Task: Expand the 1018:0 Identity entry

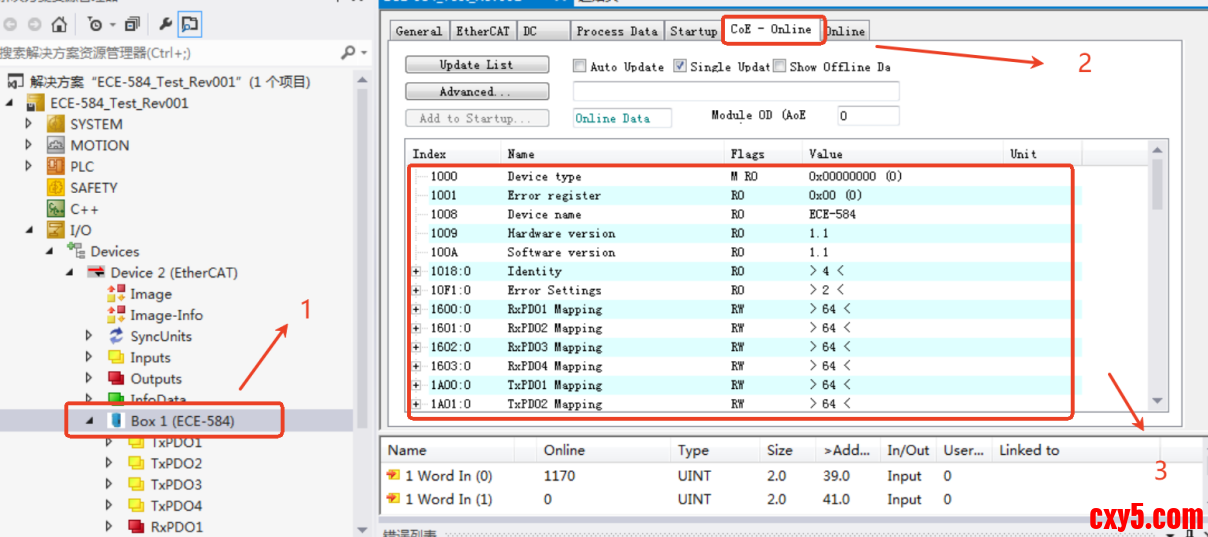Action: (x=416, y=271)
